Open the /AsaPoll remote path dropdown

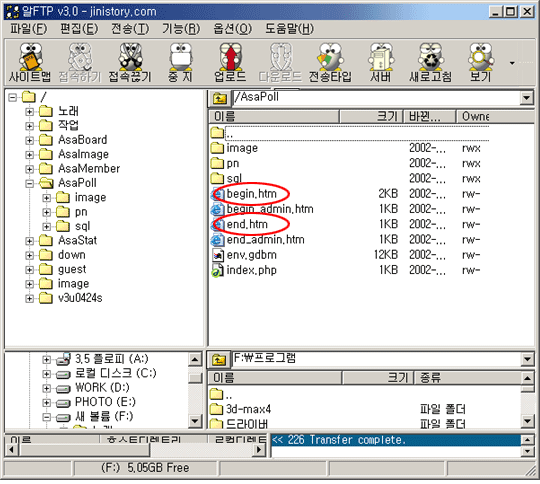click(527, 98)
